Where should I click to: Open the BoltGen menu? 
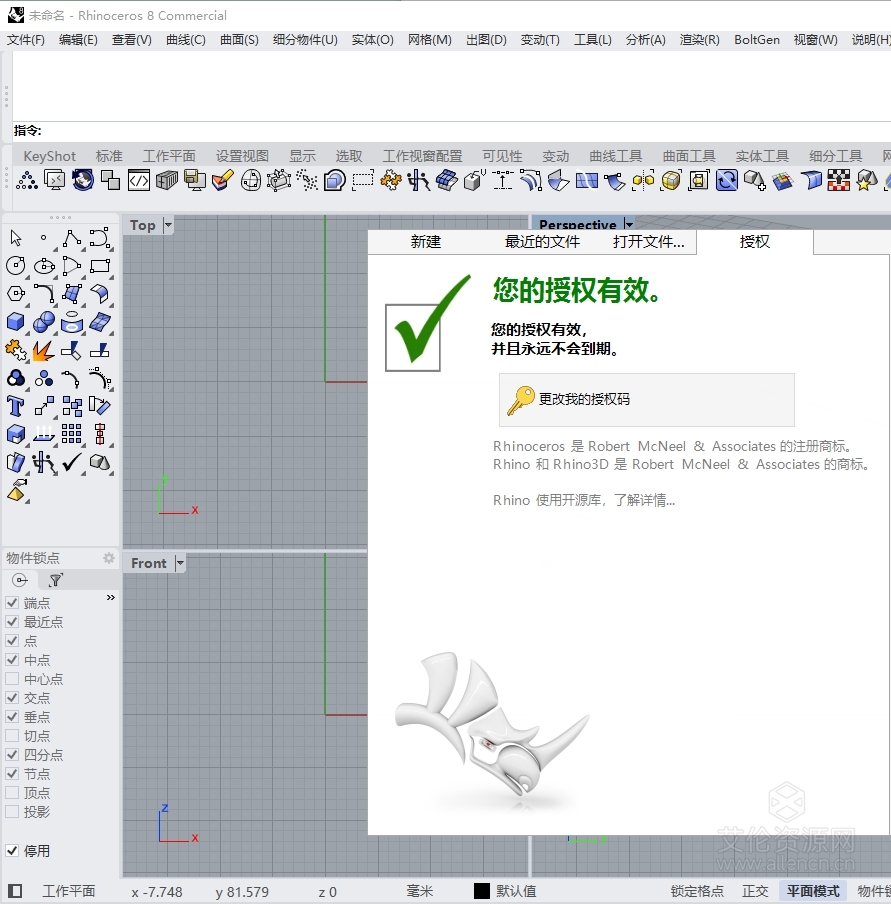[x=757, y=40]
